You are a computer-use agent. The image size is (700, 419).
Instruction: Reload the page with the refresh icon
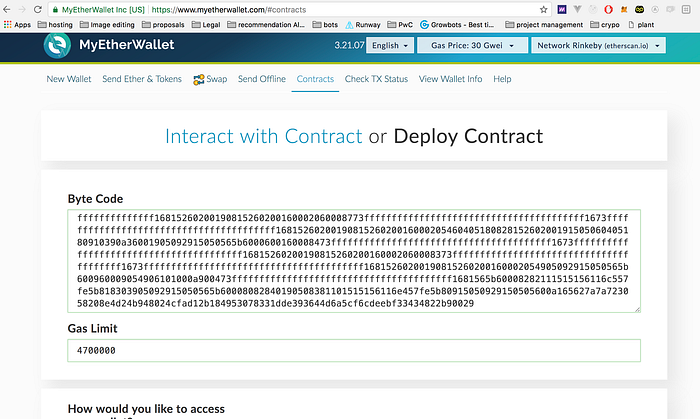pyautogui.click(x=38, y=9)
